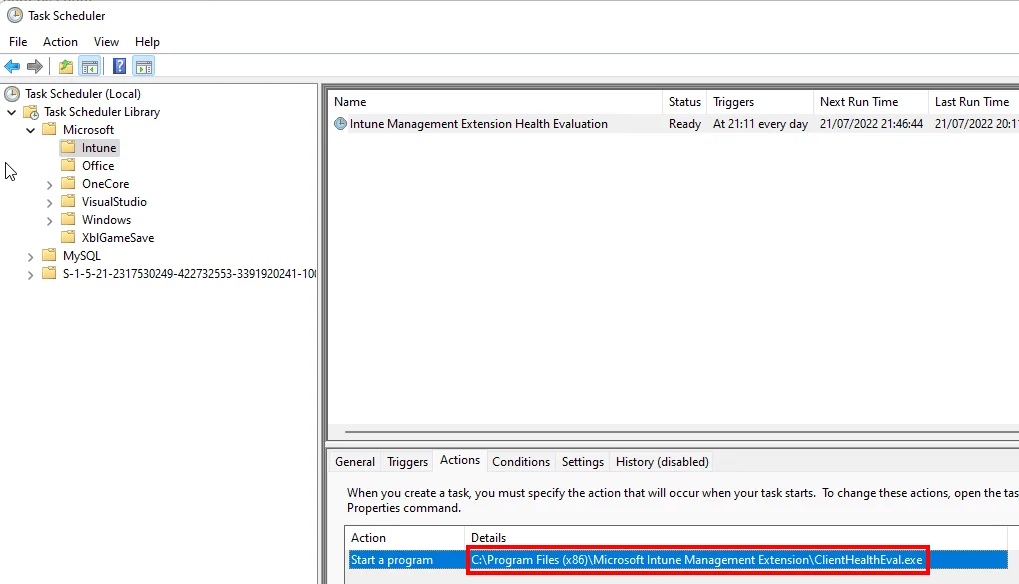Expand the MySQL folder node
Screen dimensions: 1019x584
(x=31, y=257)
